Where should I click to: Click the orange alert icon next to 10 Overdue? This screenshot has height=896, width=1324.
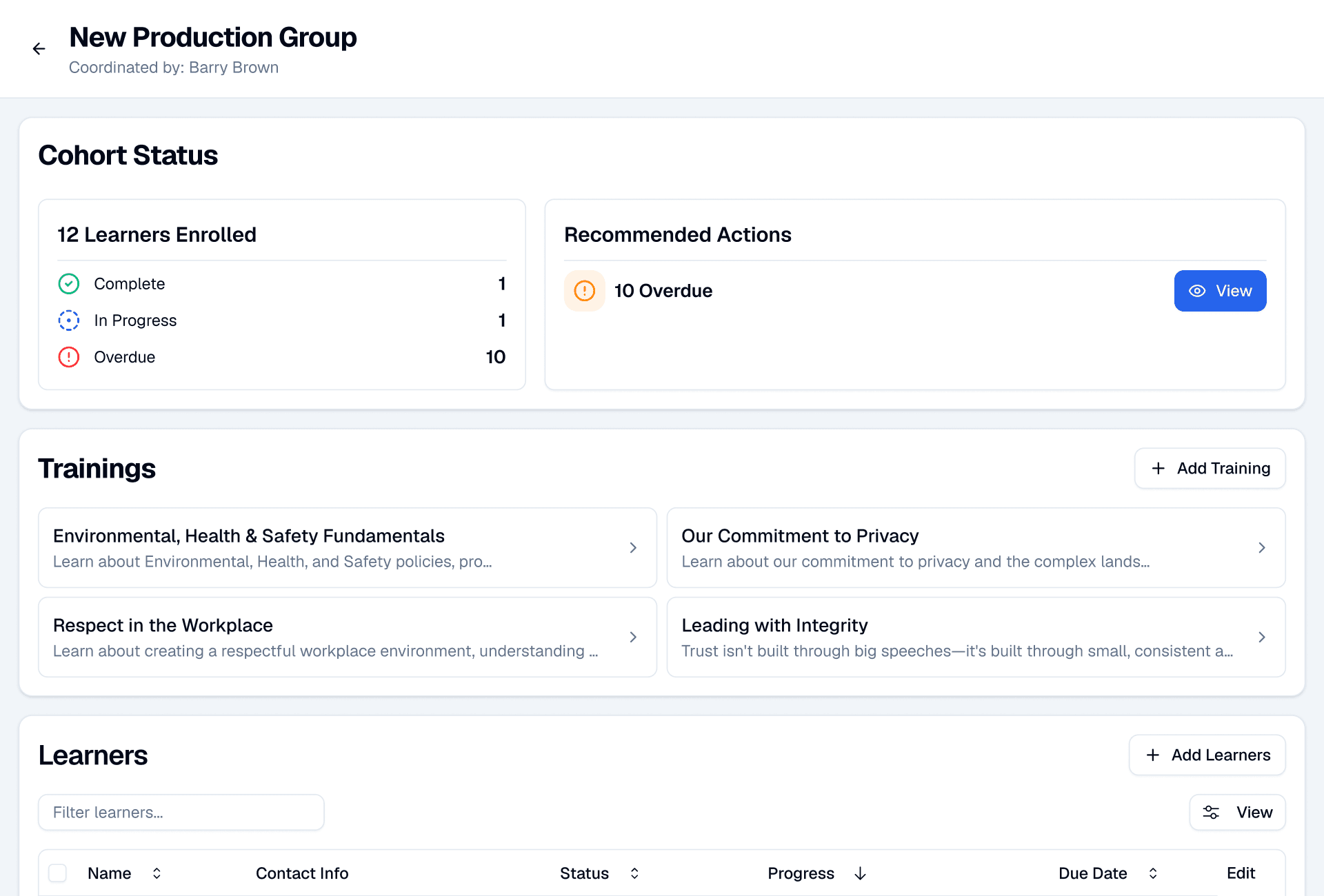pyautogui.click(x=584, y=290)
